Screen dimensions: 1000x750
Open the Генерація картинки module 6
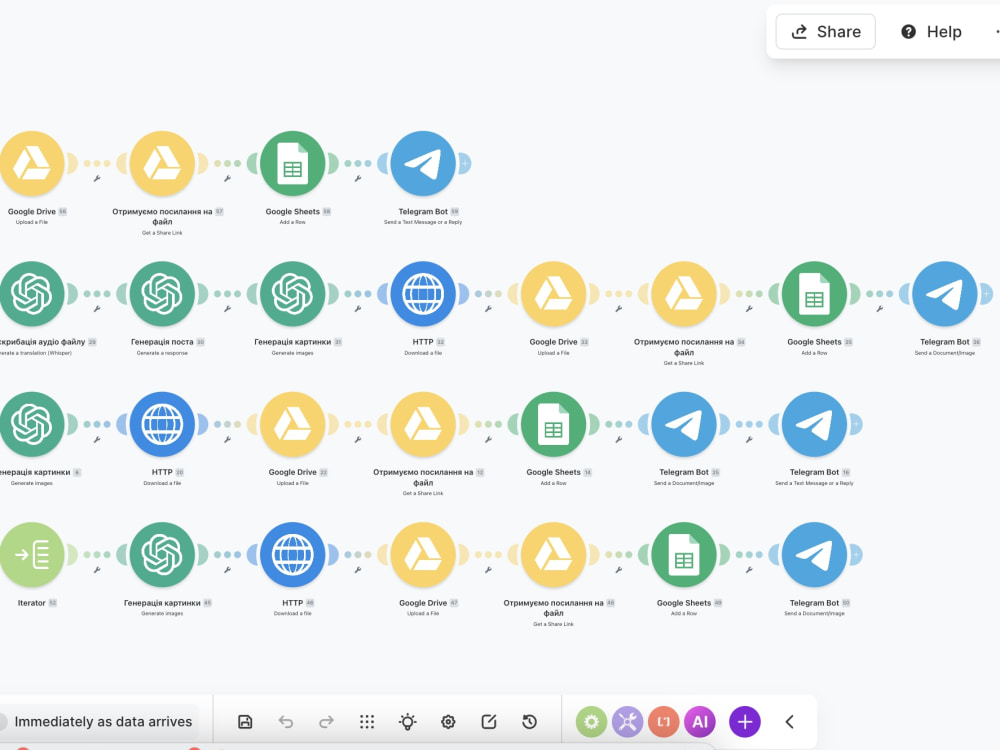tap(32, 424)
